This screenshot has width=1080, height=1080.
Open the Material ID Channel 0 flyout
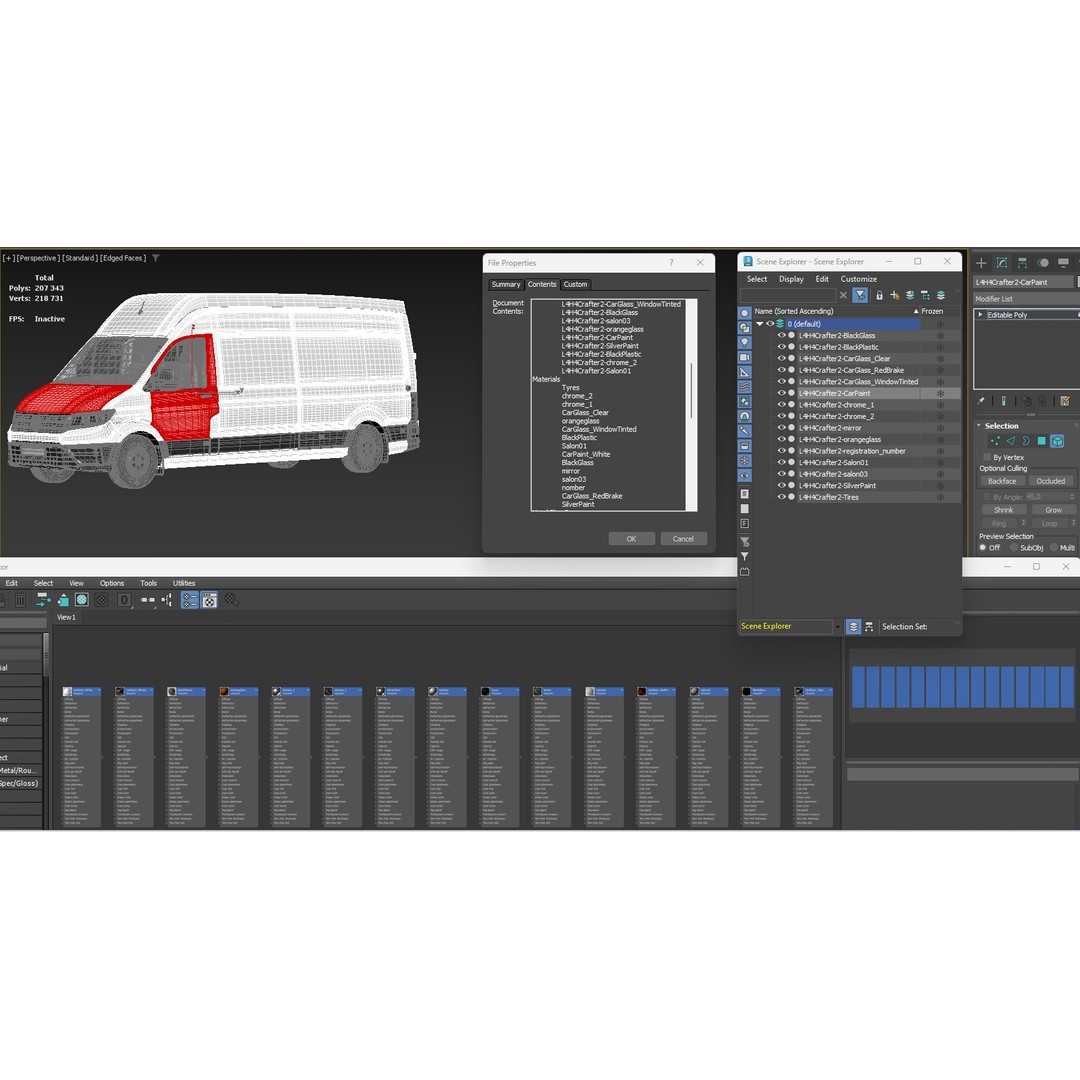coord(123,600)
